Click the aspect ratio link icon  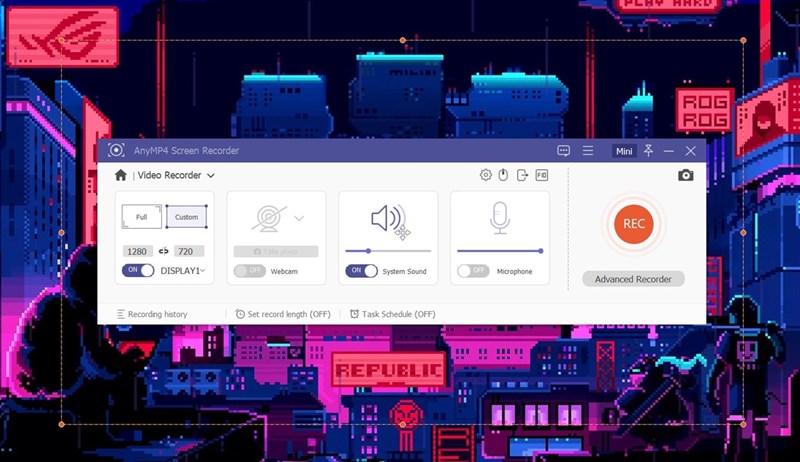163,251
